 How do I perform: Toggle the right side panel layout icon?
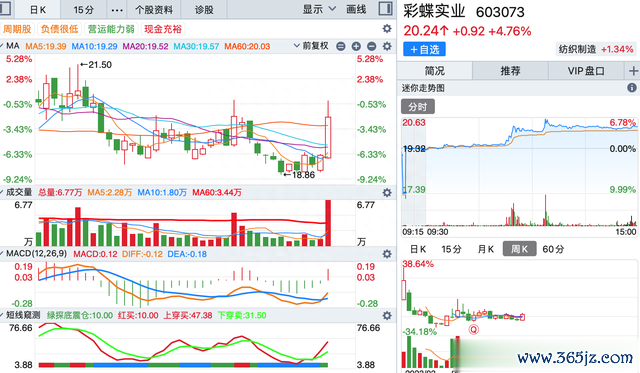pos(386,9)
